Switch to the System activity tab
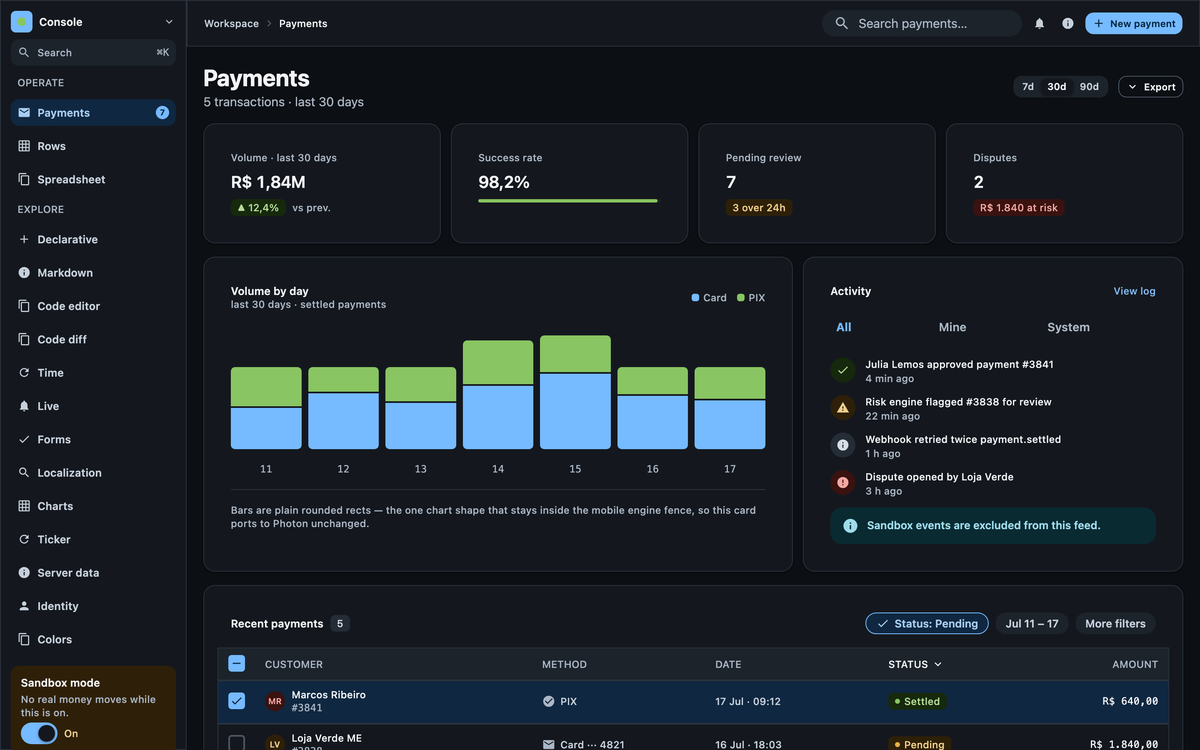 pyautogui.click(x=1068, y=327)
